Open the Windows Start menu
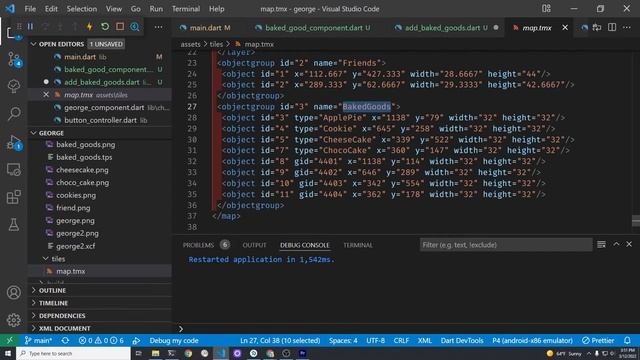Image resolution: width=640 pixels, height=360 pixels. tap(7, 353)
